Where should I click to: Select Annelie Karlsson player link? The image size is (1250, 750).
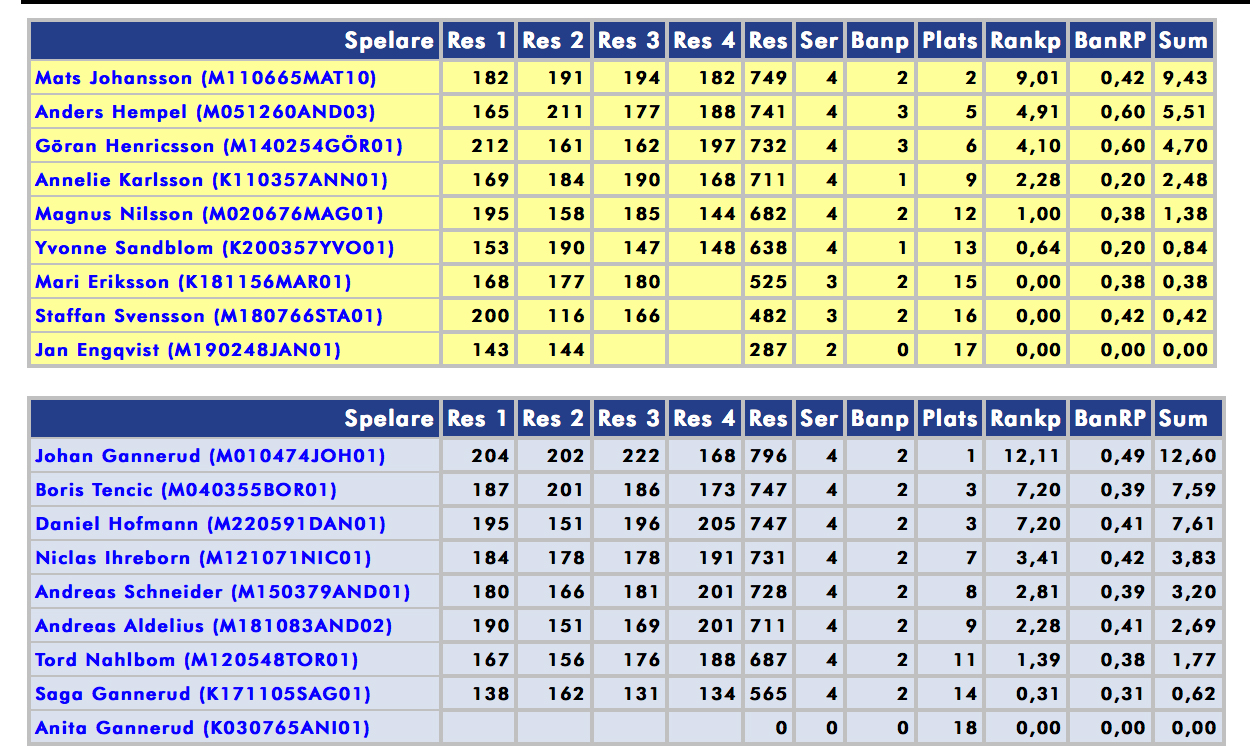click(x=211, y=180)
